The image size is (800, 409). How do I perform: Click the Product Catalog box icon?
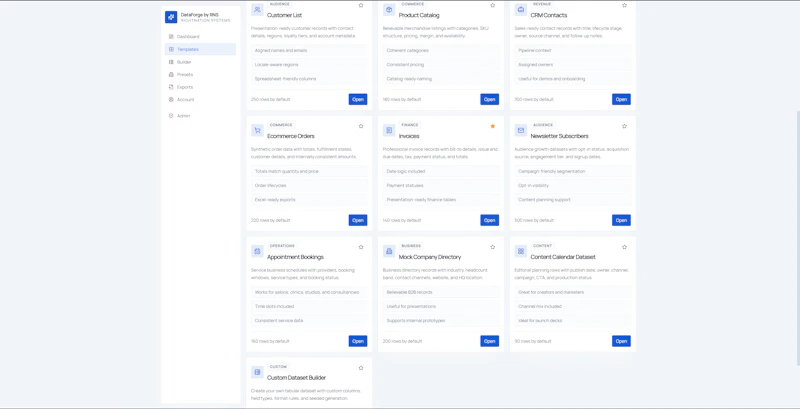pyautogui.click(x=389, y=10)
